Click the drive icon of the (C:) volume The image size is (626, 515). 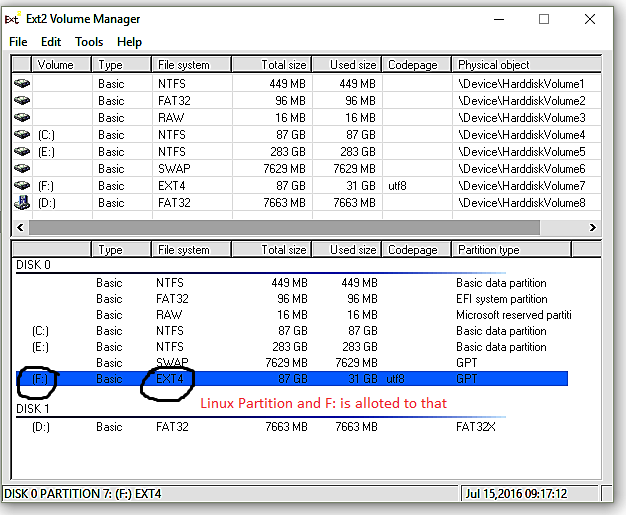click(x=22, y=135)
